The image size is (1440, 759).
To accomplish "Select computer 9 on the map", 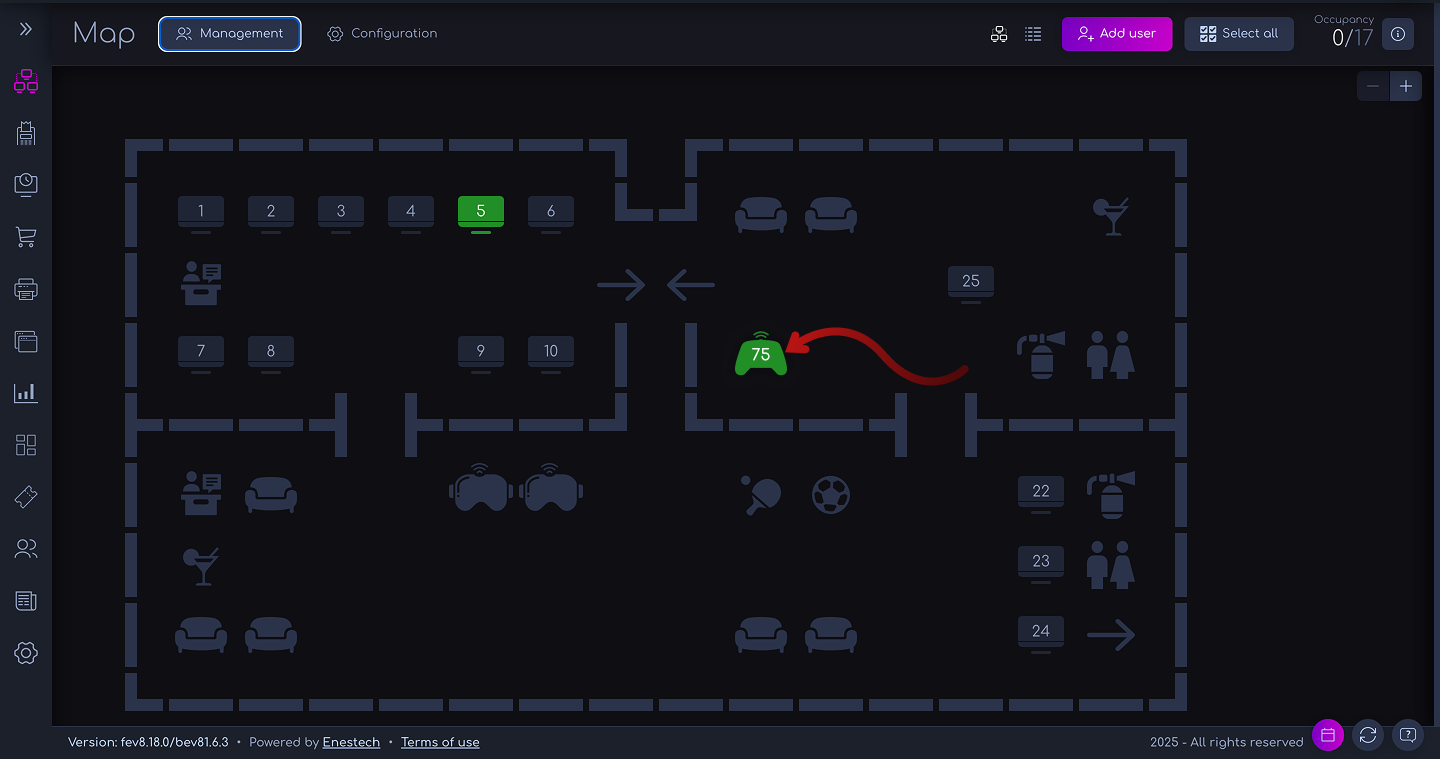I will point(481,353).
